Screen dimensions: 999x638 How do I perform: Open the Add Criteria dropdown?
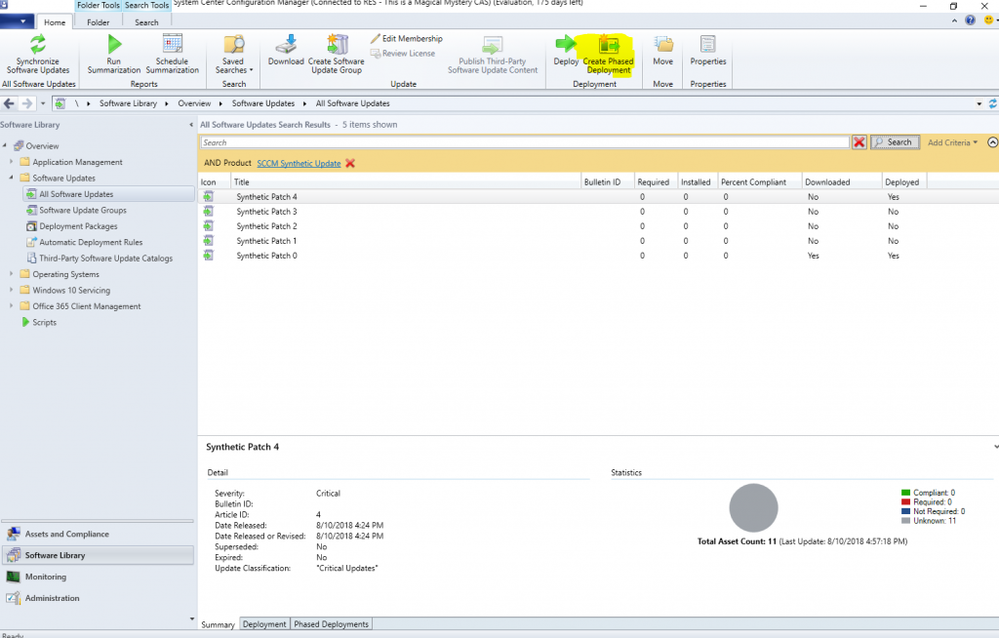(951, 142)
